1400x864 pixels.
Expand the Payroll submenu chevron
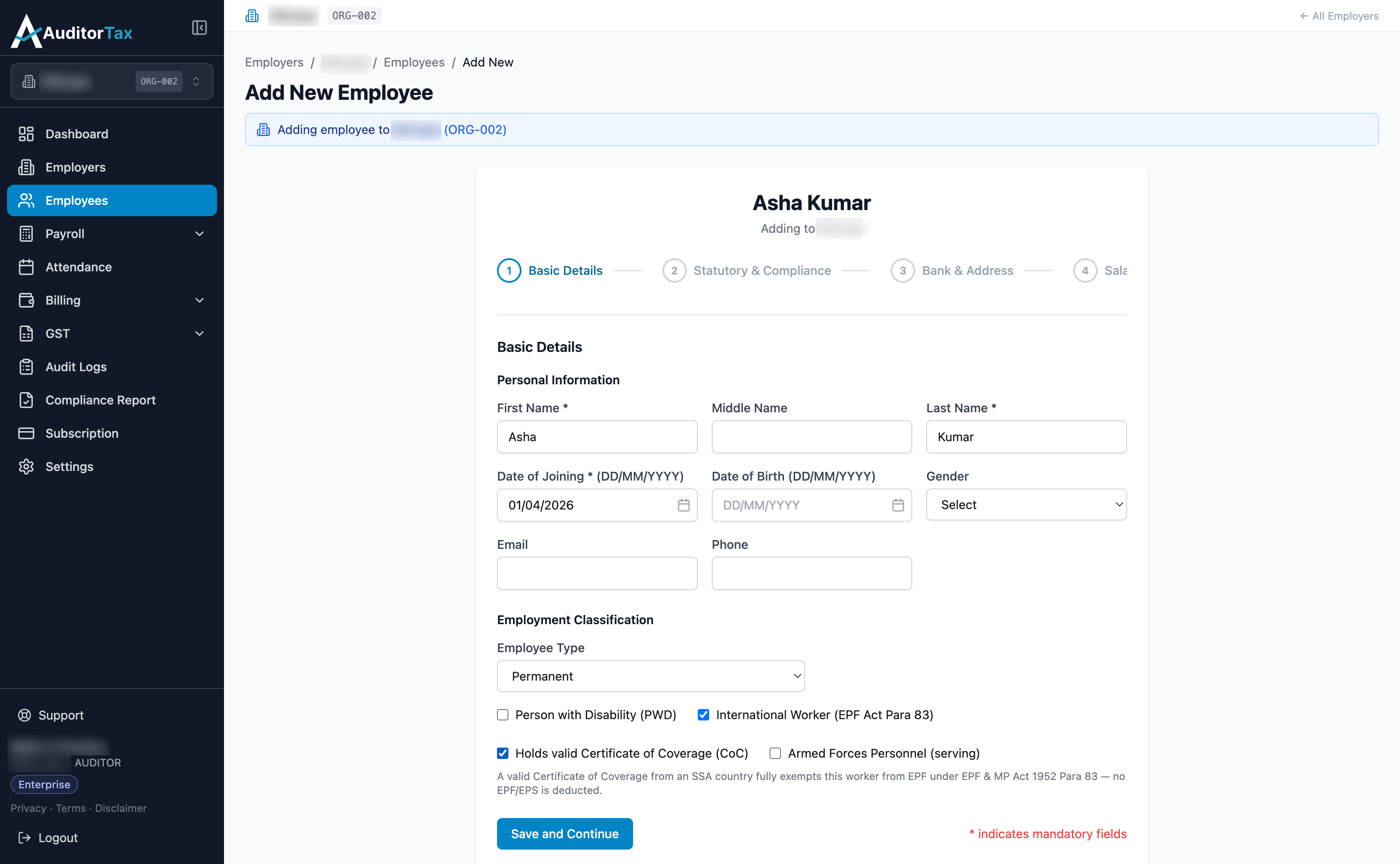tap(199, 234)
